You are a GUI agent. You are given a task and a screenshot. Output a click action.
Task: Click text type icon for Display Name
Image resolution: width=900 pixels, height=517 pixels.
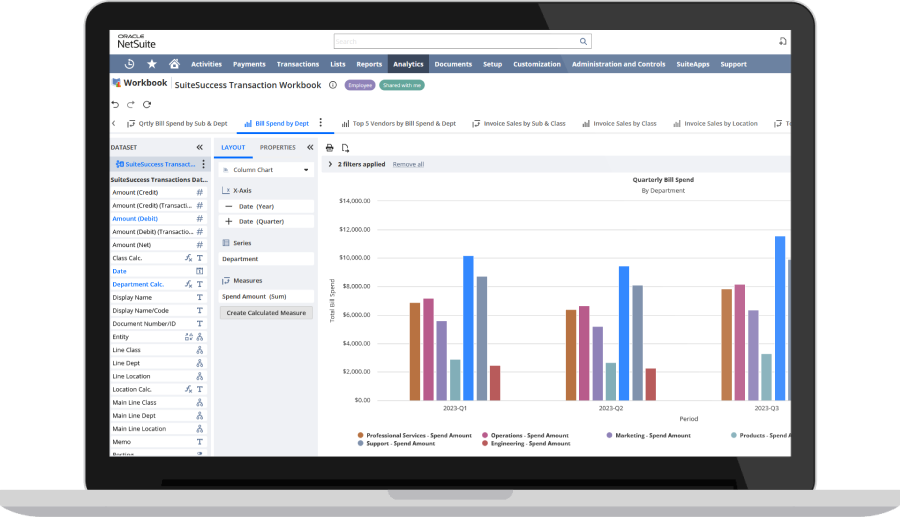point(200,297)
